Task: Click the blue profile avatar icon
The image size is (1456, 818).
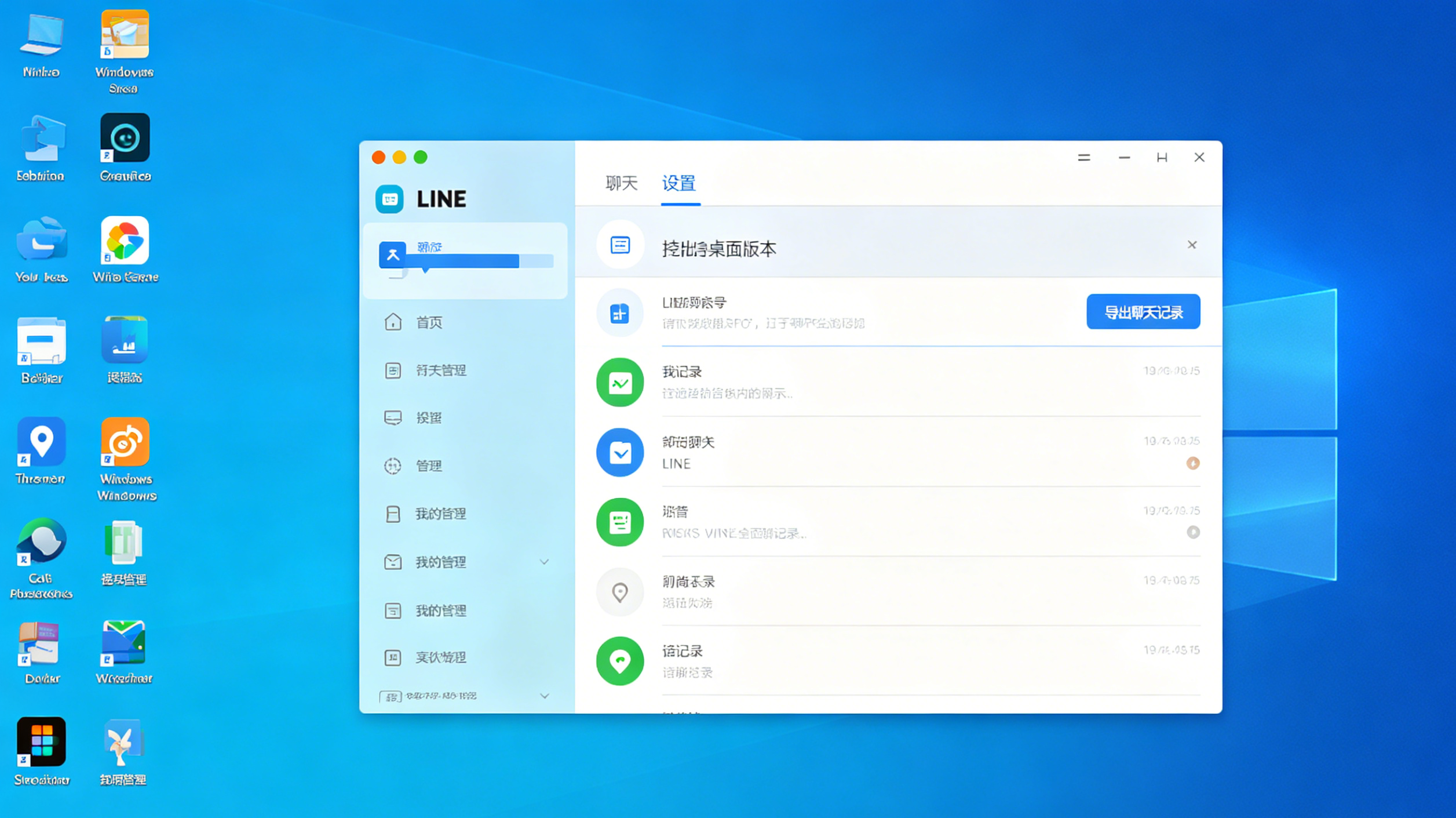Action: [392, 255]
